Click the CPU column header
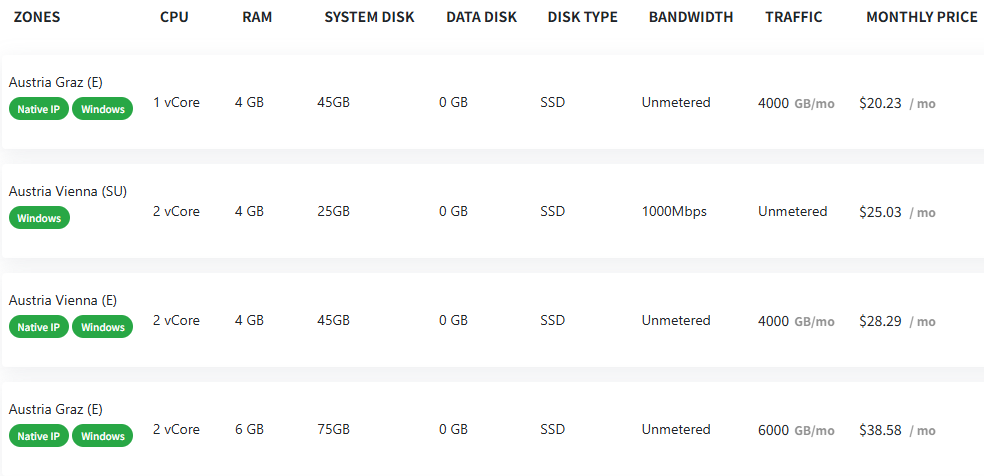Viewport: 984px width, 476px height. pos(174,18)
